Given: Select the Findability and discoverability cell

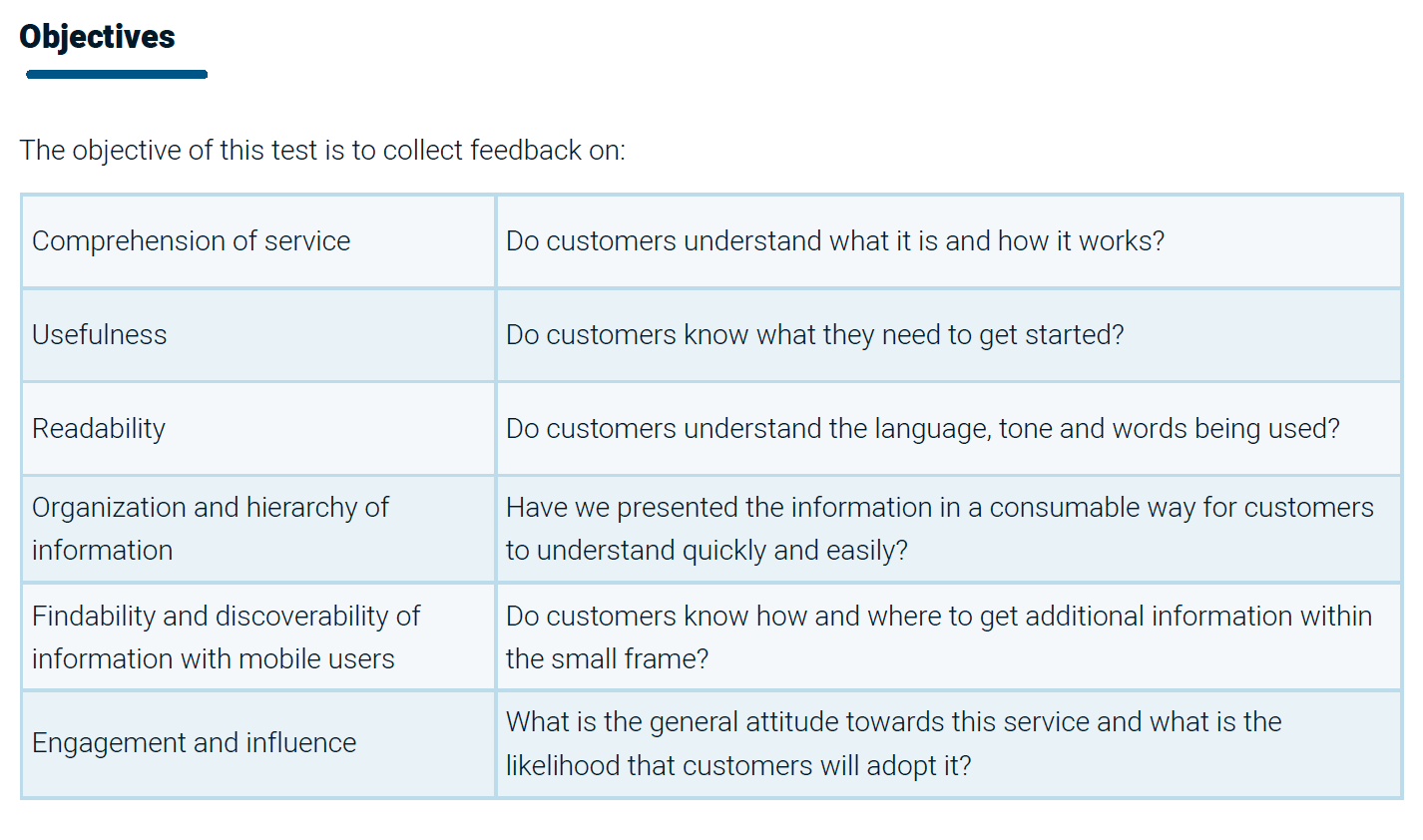Looking at the screenshot, I should (x=226, y=637).
